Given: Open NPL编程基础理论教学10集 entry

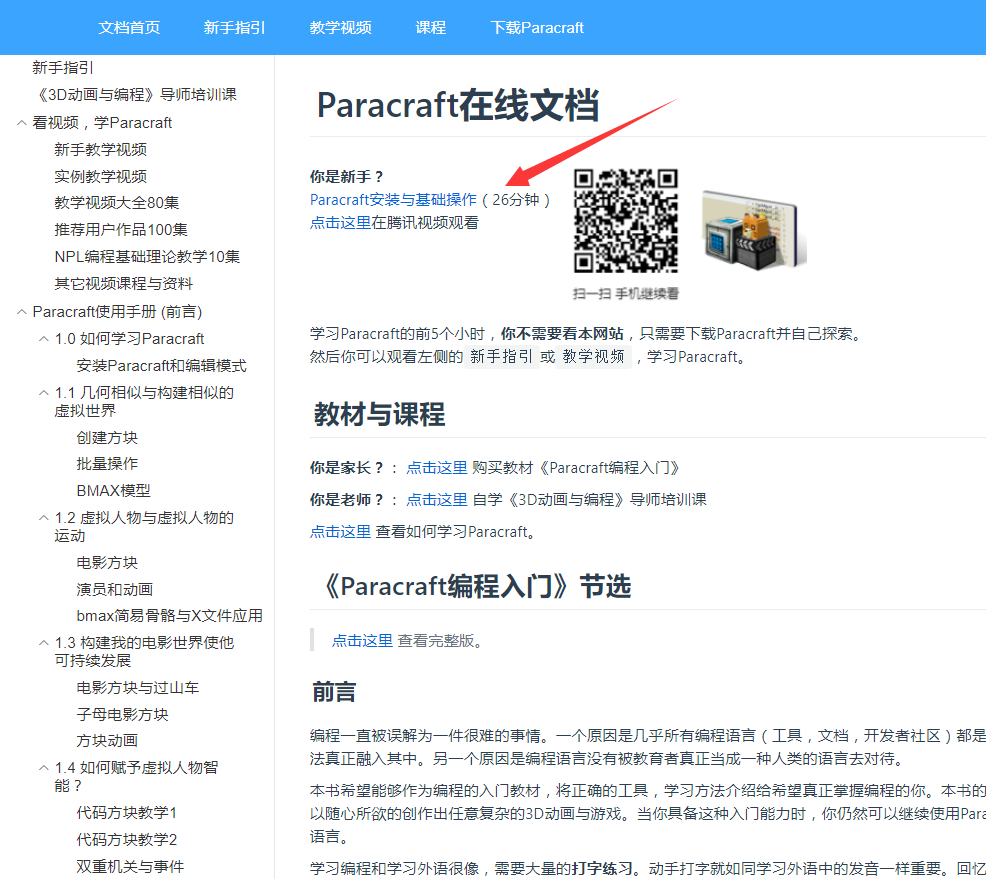Looking at the screenshot, I should 147,257.
